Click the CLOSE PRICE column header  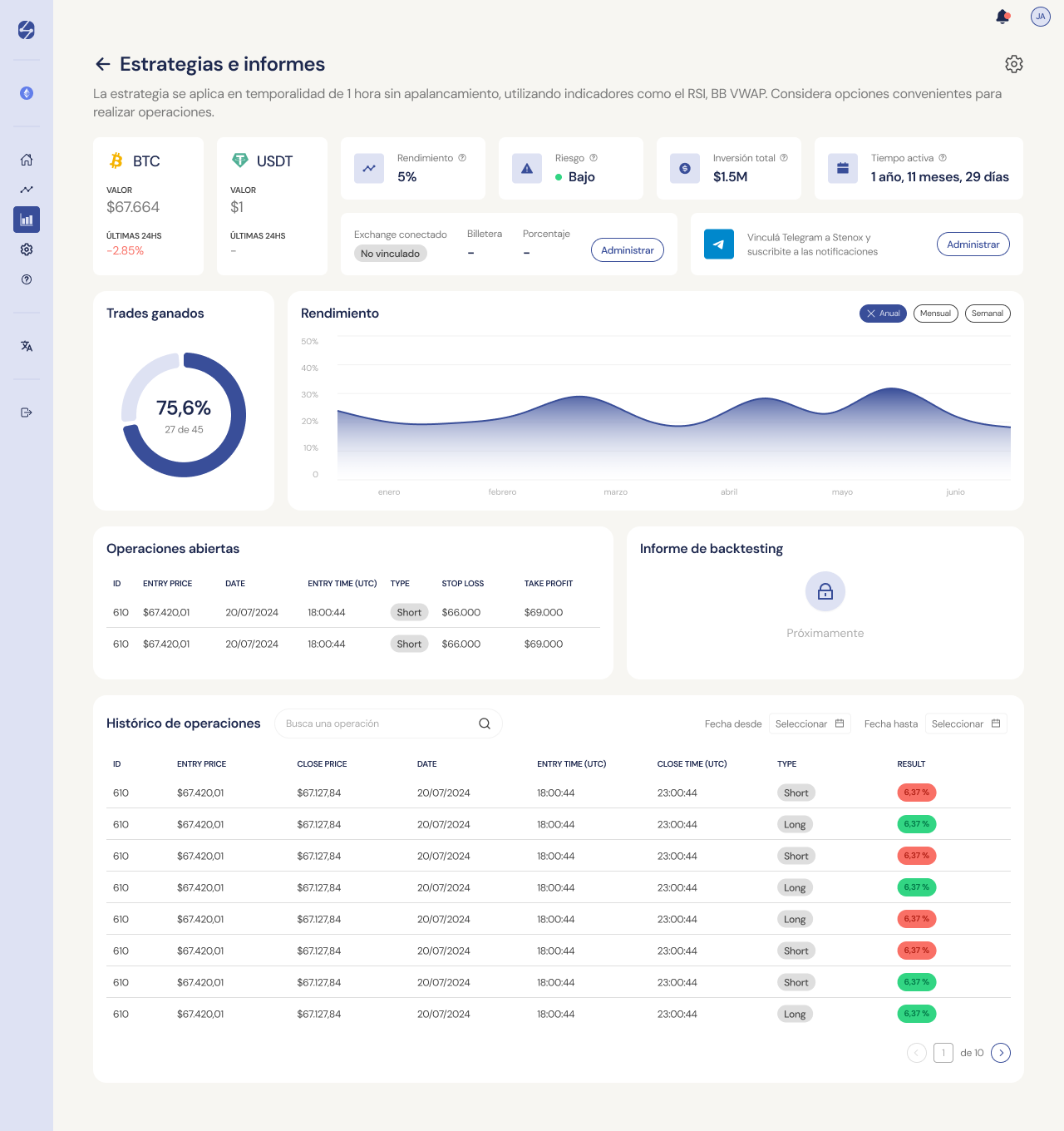(322, 763)
